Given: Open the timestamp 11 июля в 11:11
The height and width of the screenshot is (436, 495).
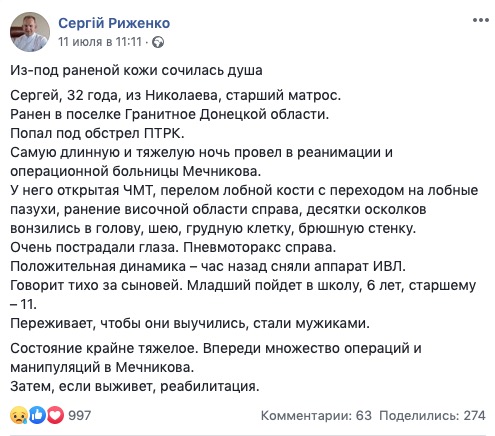Looking at the screenshot, I should pos(100,42).
